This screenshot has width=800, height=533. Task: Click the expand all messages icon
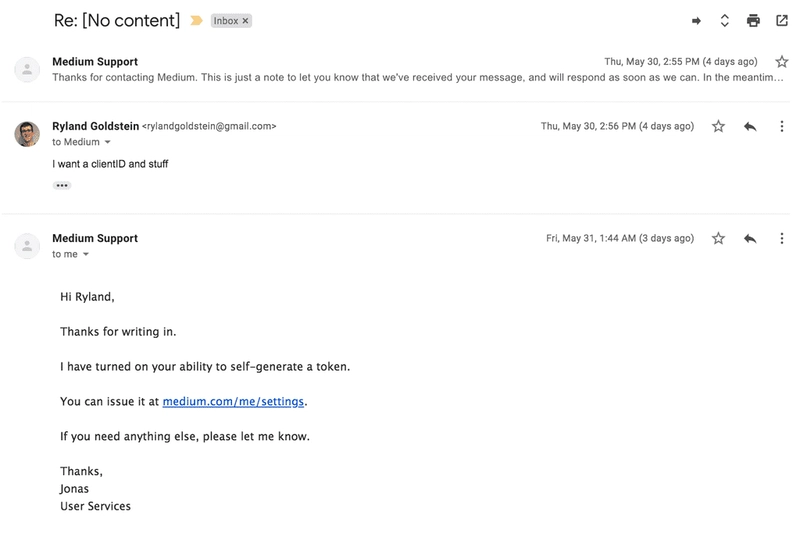[x=725, y=21]
